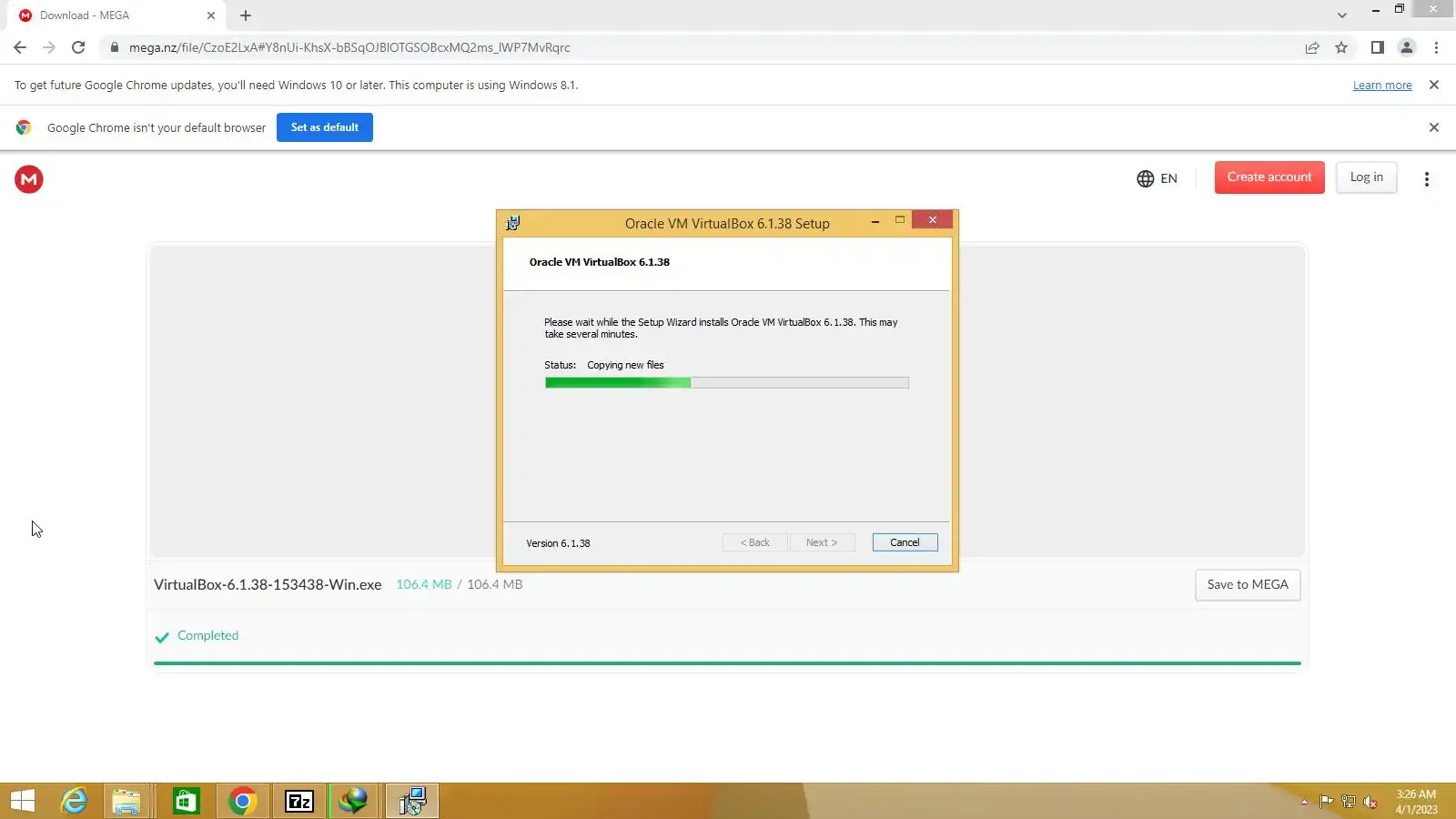
Task: Open the taskbar clock and date
Action: tap(1416, 802)
